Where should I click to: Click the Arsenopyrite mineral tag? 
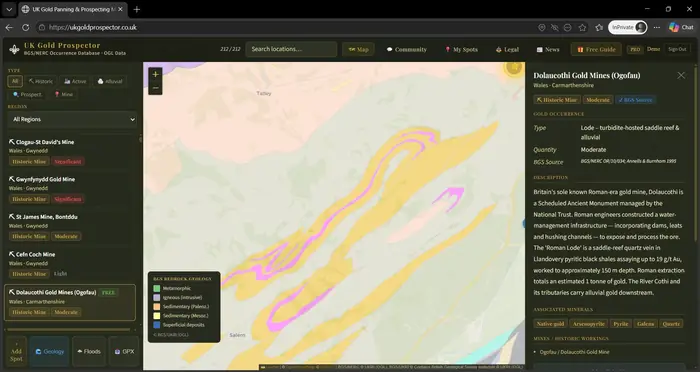(x=588, y=324)
